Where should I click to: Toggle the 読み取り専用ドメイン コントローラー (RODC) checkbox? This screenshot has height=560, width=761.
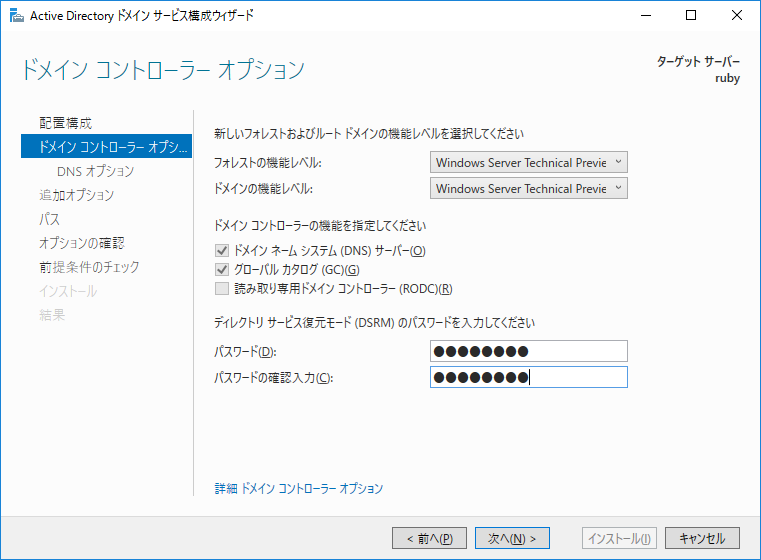point(222,289)
